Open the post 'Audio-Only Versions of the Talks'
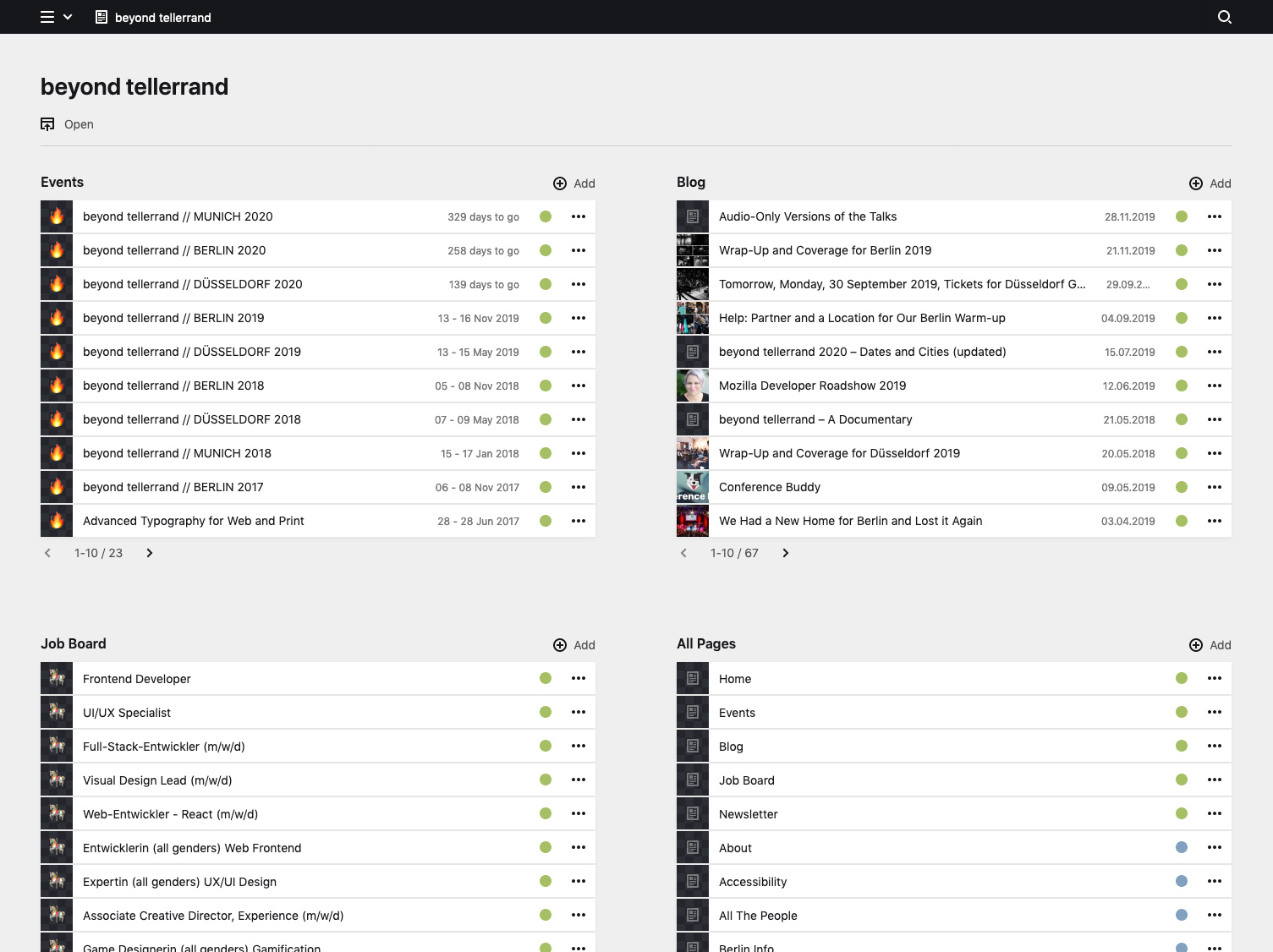Image resolution: width=1273 pixels, height=952 pixels. 808,216
